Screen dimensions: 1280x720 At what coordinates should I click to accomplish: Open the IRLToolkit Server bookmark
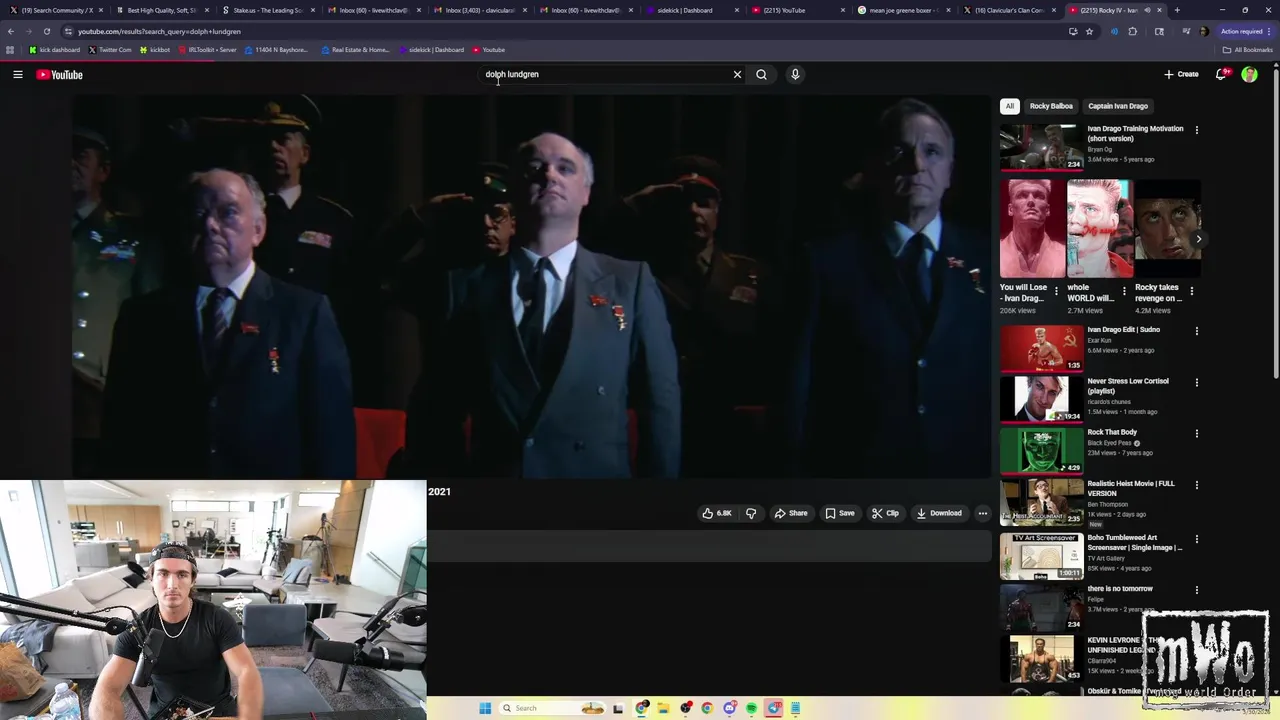207,50
